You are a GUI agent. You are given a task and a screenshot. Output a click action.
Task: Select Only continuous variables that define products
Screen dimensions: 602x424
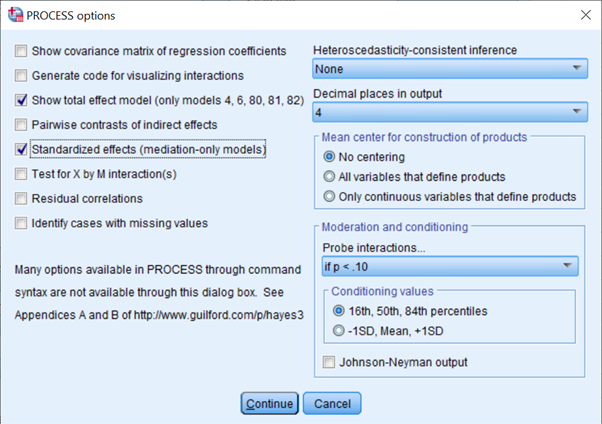(329, 196)
